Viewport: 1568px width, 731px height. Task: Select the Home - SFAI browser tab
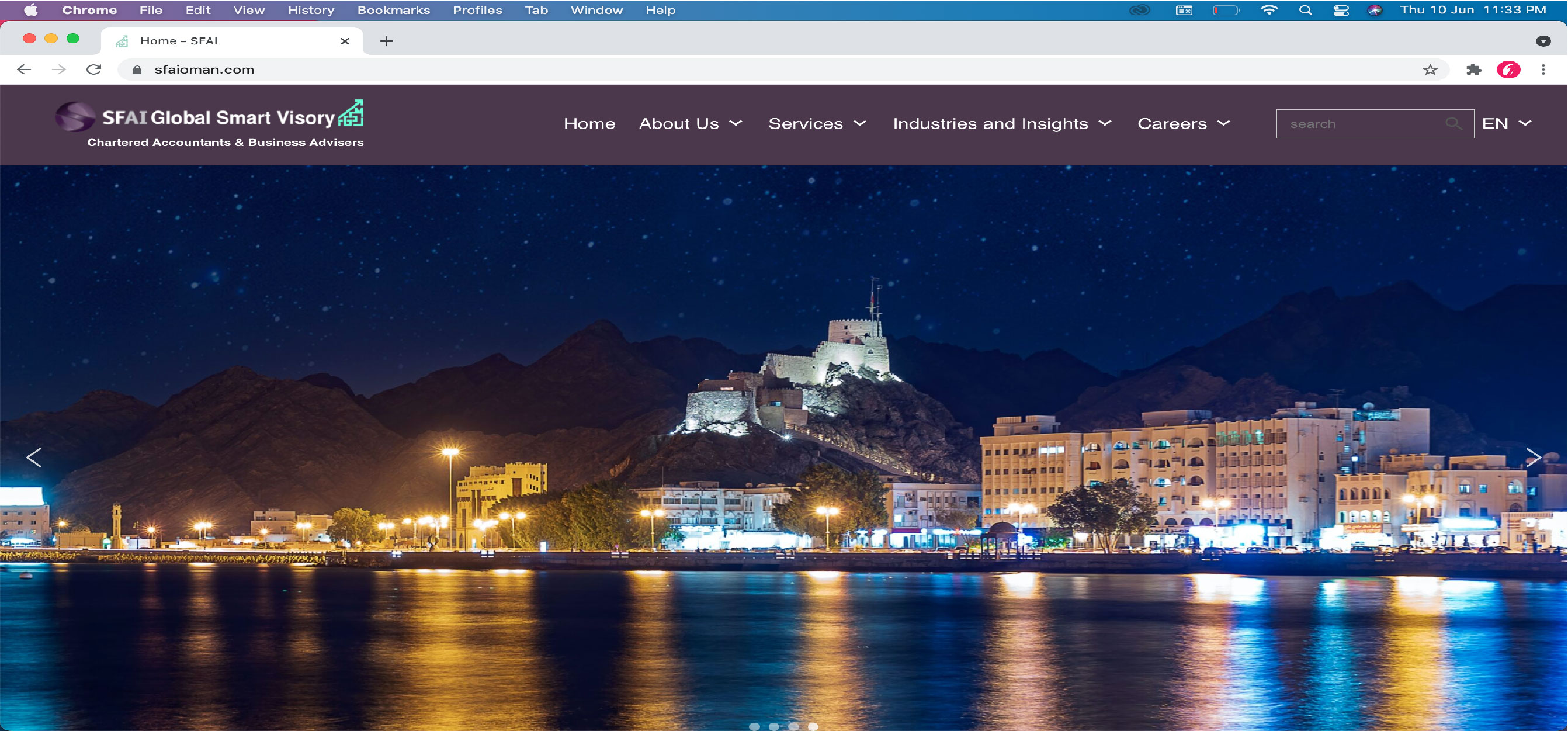pyautogui.click(x=231, y=41)
